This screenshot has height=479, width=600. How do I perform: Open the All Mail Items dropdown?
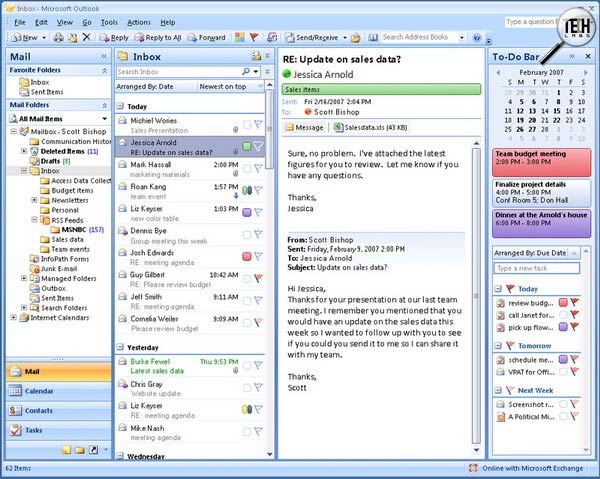(x=104, y=119)
